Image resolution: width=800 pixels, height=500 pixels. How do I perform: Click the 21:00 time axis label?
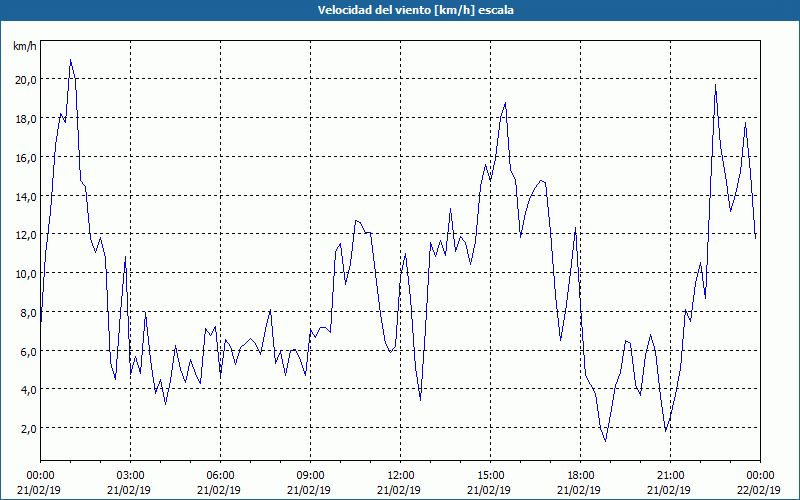[x=670, y=476]
